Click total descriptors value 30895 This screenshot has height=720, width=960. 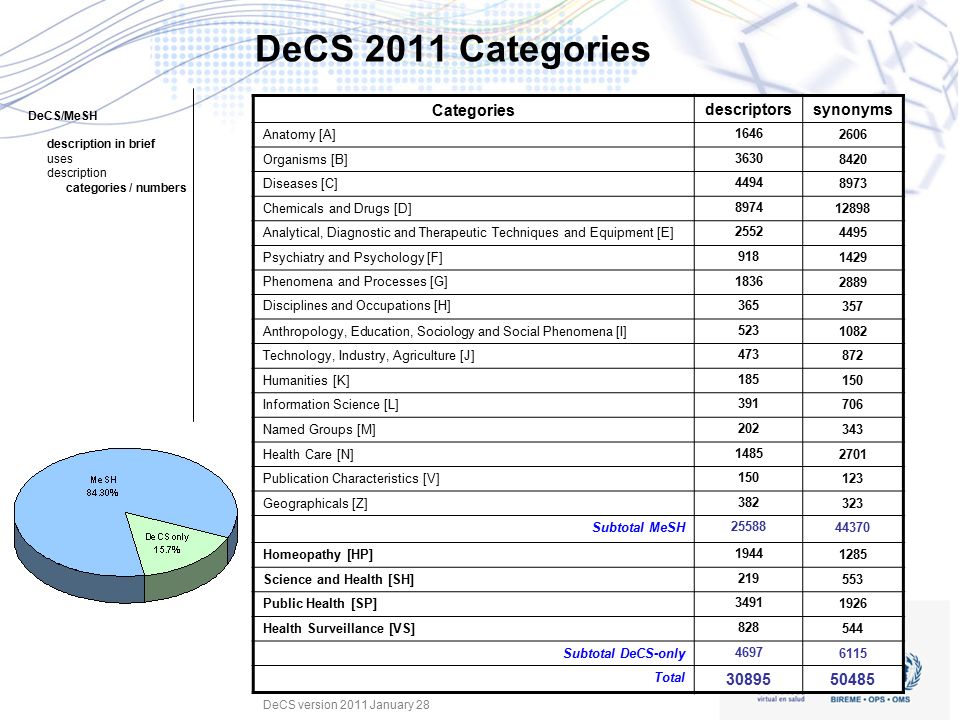pos(748,679)
